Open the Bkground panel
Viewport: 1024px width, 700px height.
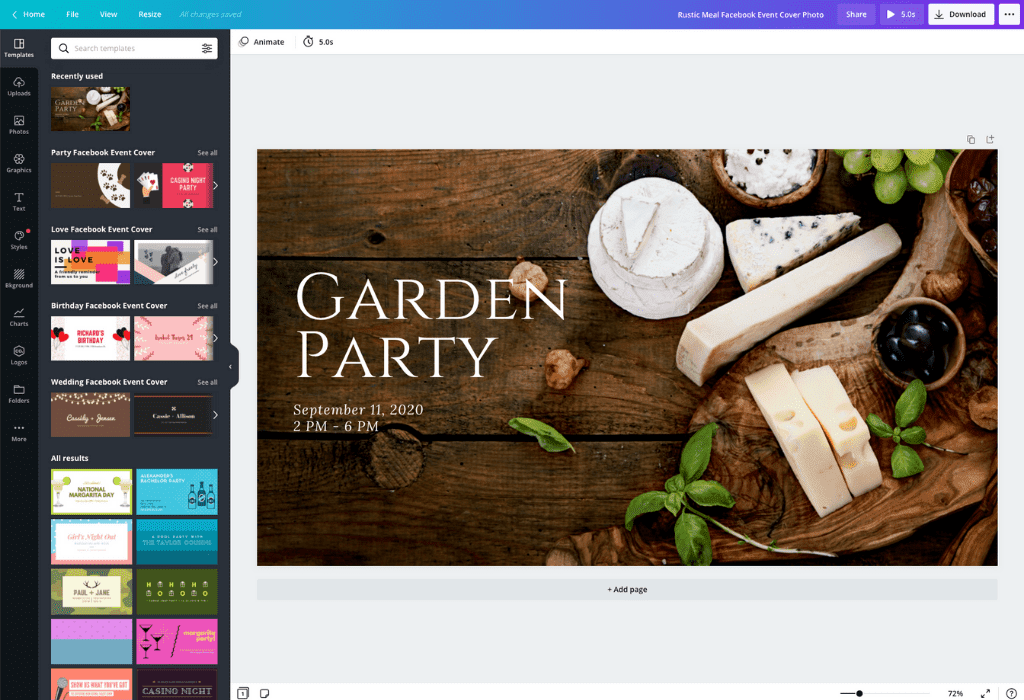19,278
